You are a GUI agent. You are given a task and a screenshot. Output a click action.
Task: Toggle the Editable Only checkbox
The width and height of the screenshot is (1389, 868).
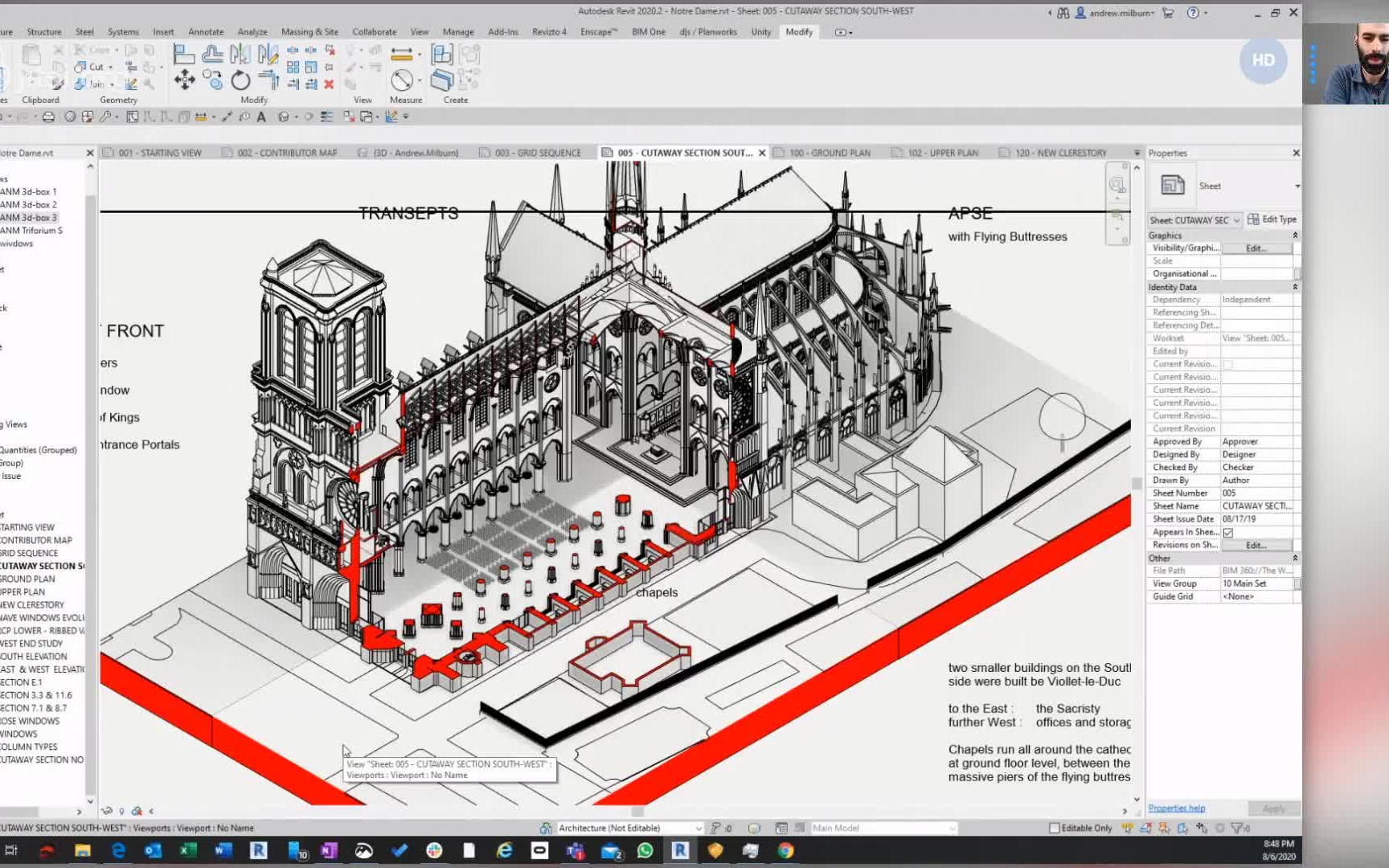1054,828
